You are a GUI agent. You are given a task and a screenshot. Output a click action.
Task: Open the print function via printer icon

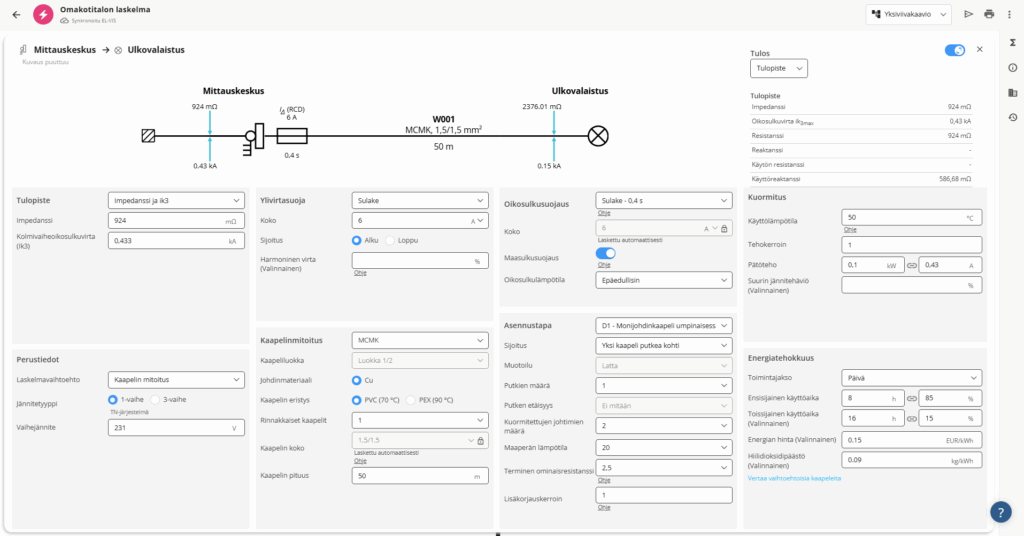click(989, 14)
